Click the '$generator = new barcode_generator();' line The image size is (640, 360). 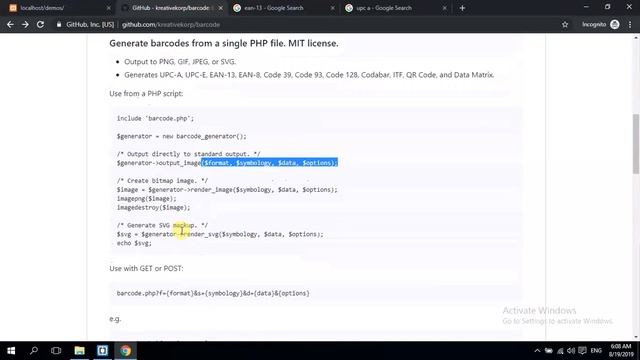(182, 136)
